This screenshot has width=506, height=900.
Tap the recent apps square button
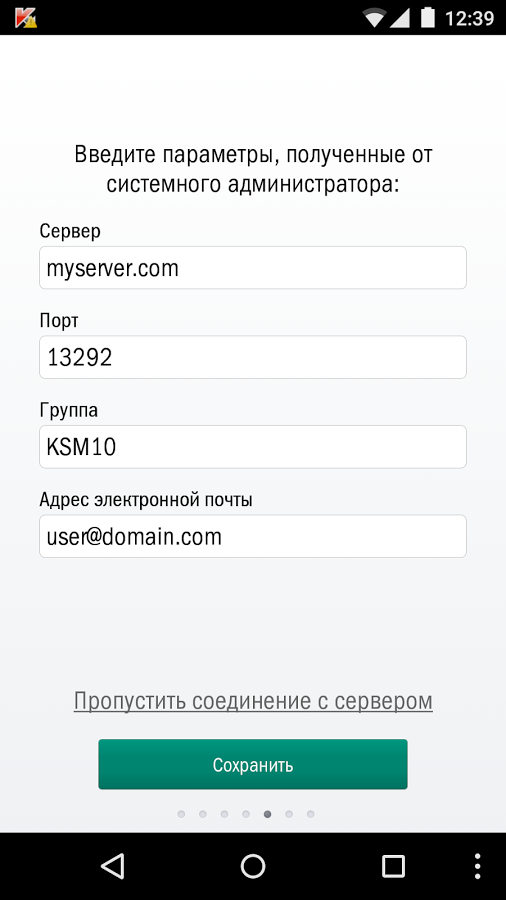[394, 866]
